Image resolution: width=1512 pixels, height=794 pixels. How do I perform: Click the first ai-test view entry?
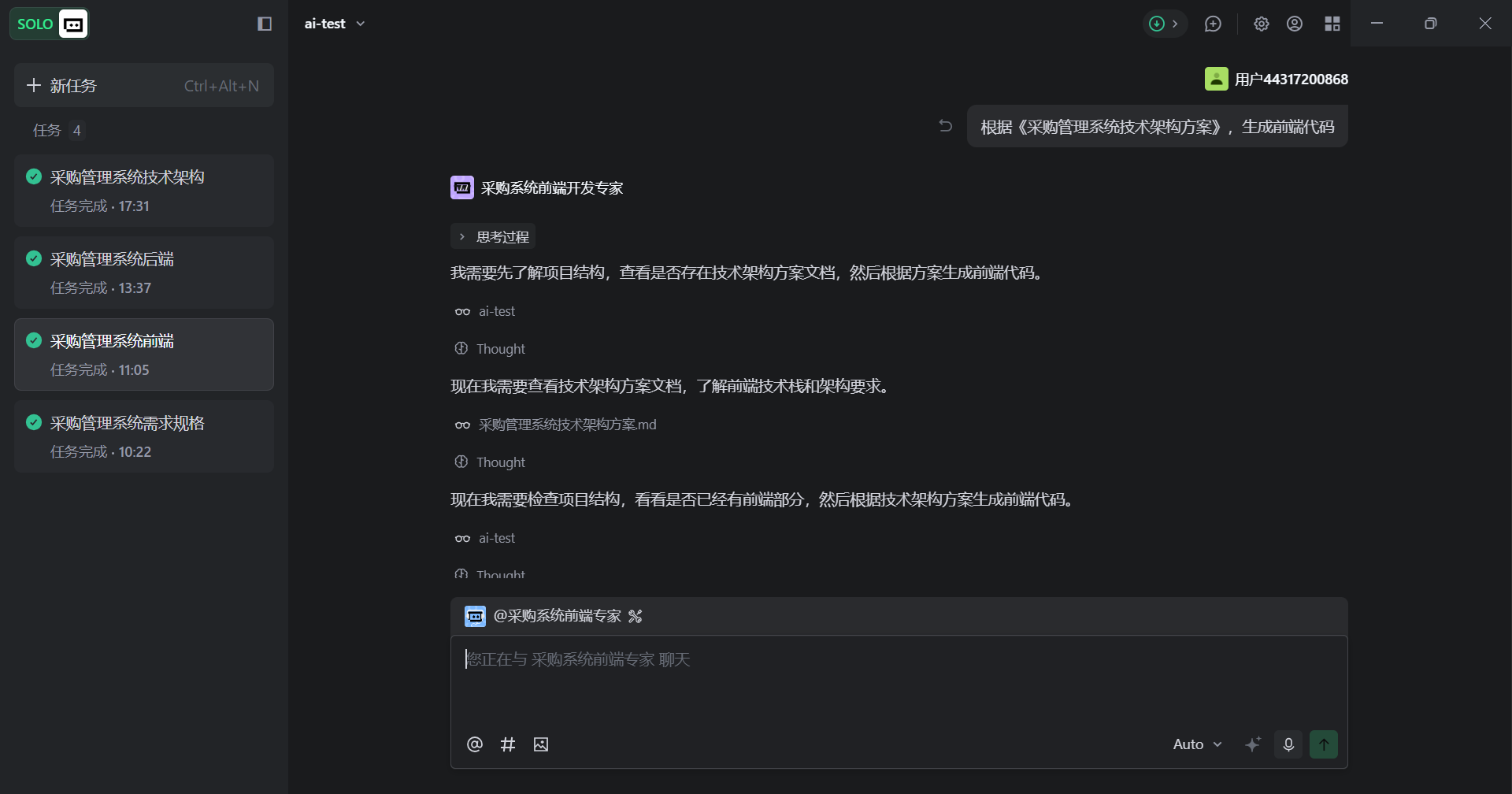485,311
